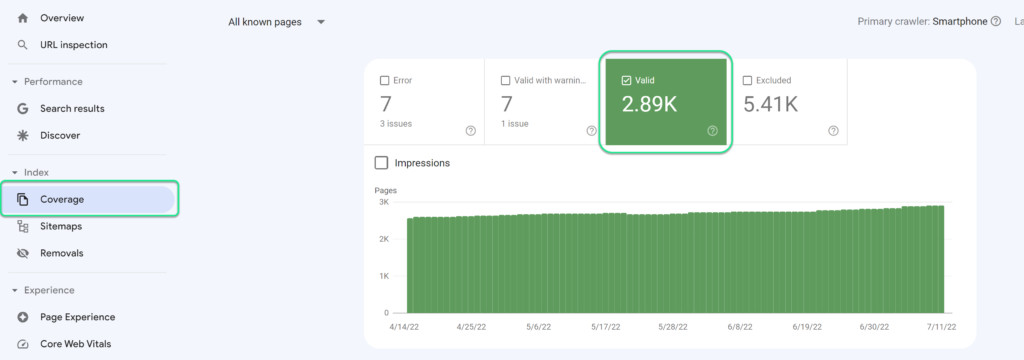The width and height of the screenshot is (1024, 360).
Task: Enable the Excluded checkbox
Action: [748, 81]
